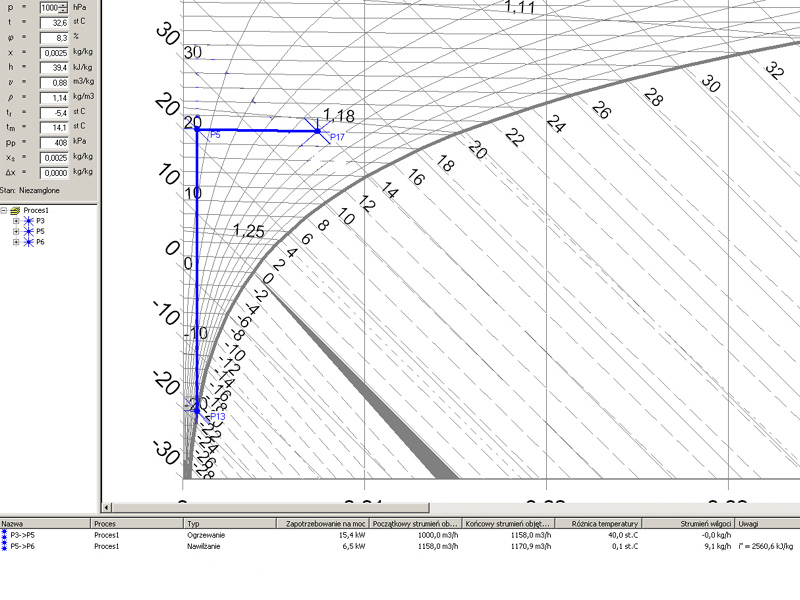Image resolution: width=800 pixels, height=600 pixels.
Task: Click the Różnica temperatury column header
Action: [598, 523]
